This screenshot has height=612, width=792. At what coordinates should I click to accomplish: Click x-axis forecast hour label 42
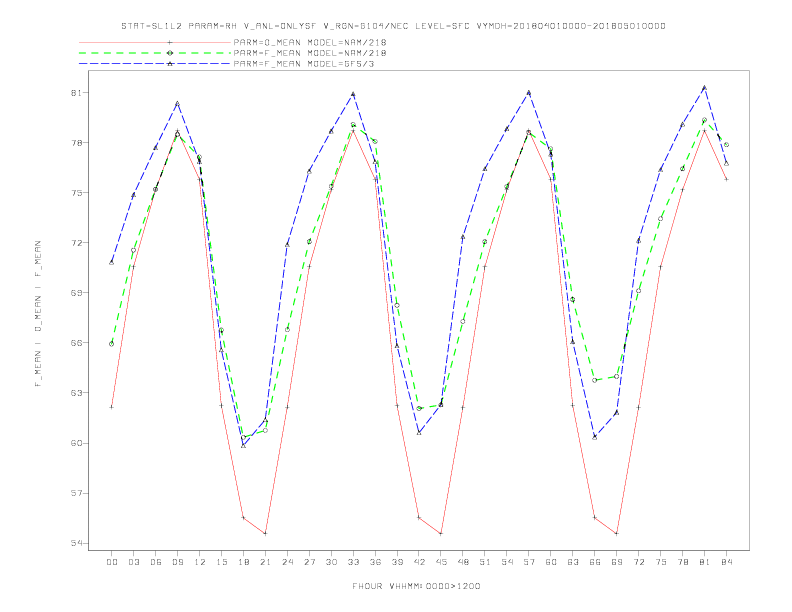[419, 562]
